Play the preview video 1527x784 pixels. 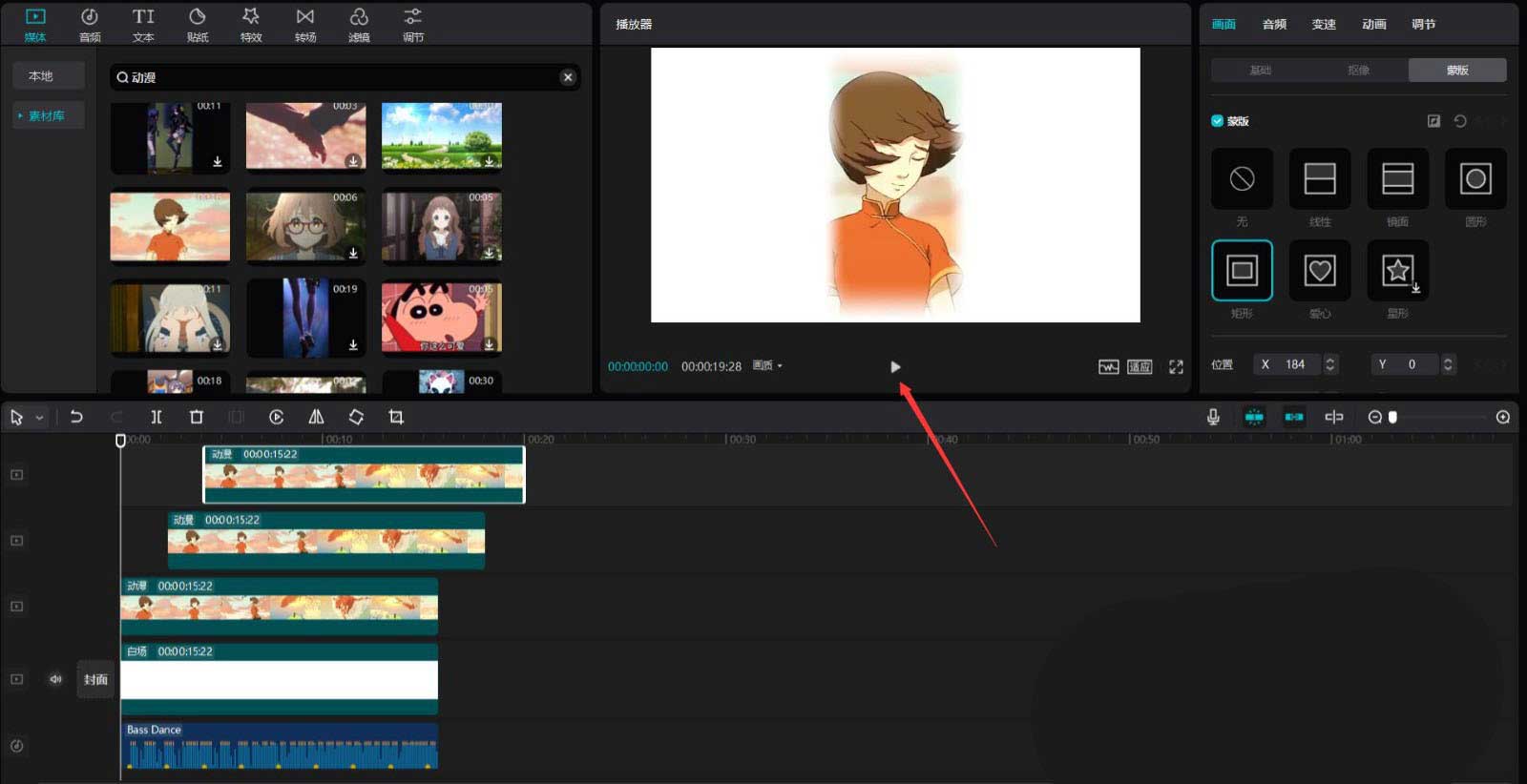click(x=895, y=367)
